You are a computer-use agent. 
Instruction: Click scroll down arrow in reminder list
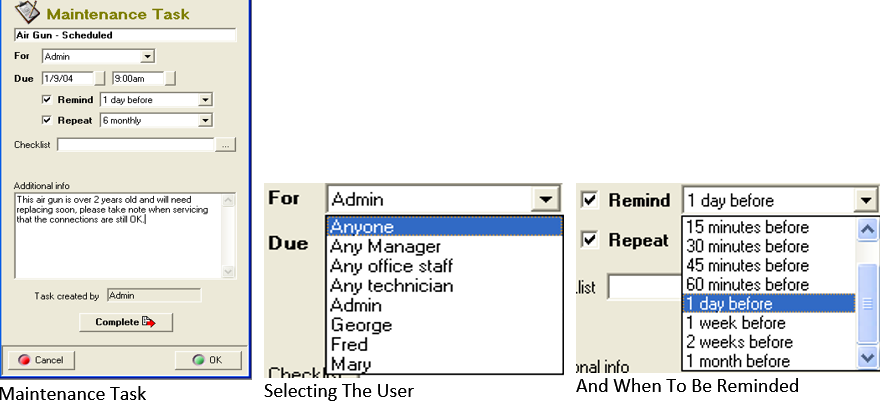coord(868,358)
